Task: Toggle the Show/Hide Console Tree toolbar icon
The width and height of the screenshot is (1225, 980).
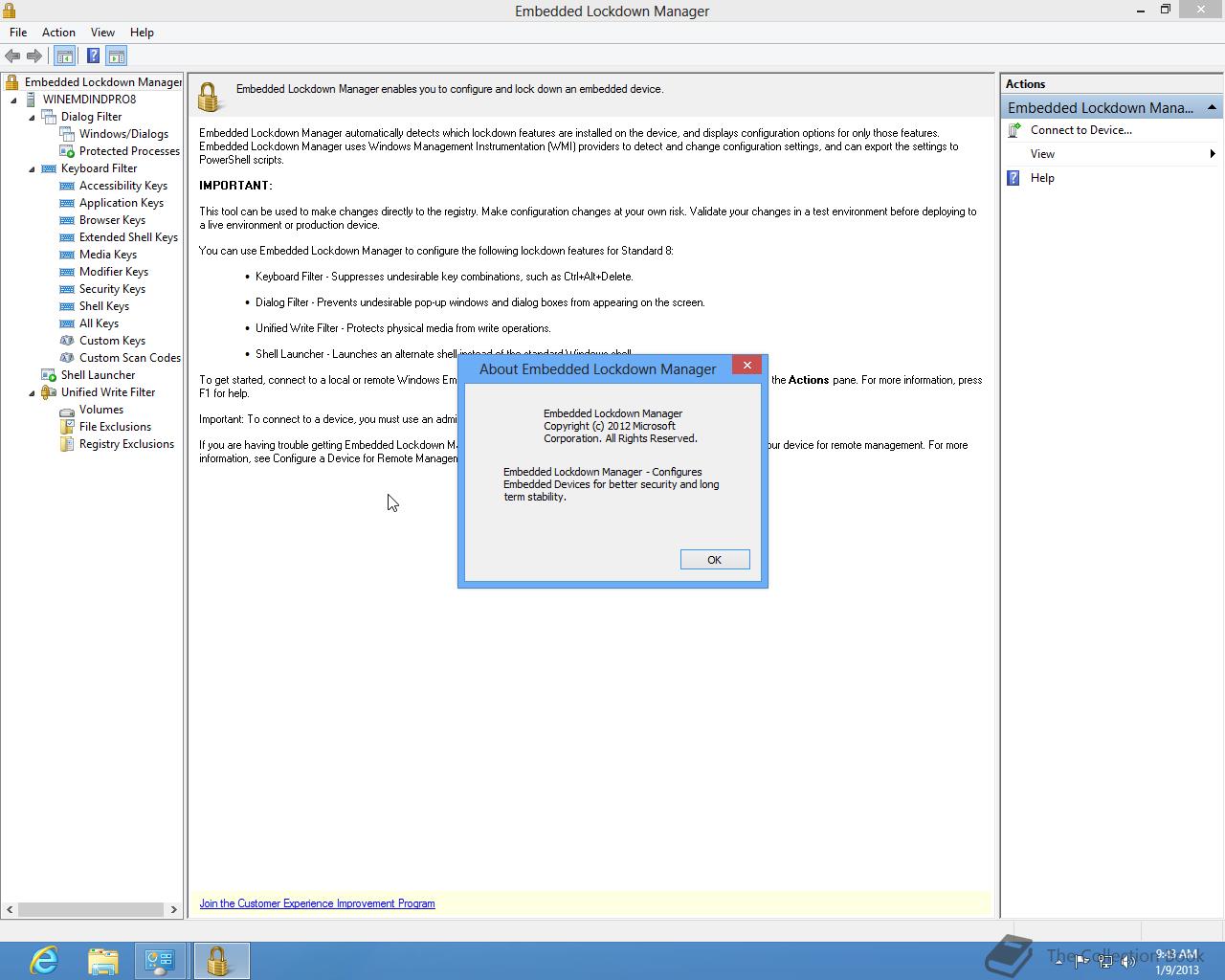Action: 64,56
